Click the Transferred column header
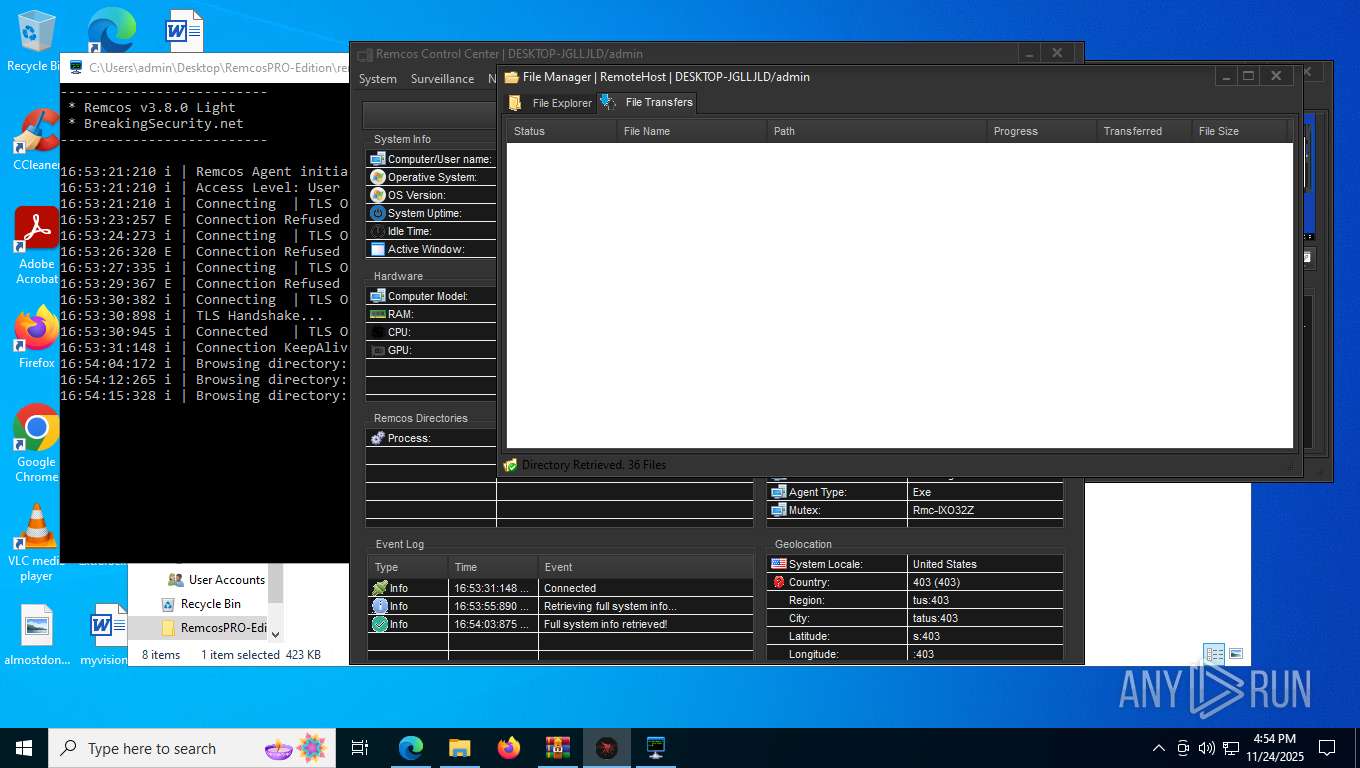 click(x=1144, y=131)
